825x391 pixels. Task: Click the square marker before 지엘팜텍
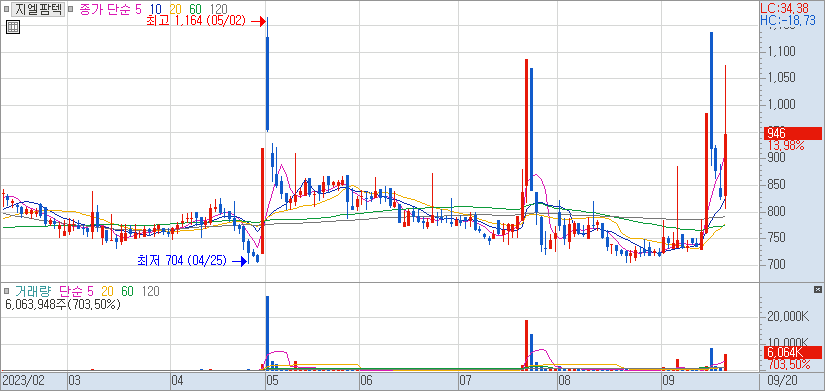point(6,9)
